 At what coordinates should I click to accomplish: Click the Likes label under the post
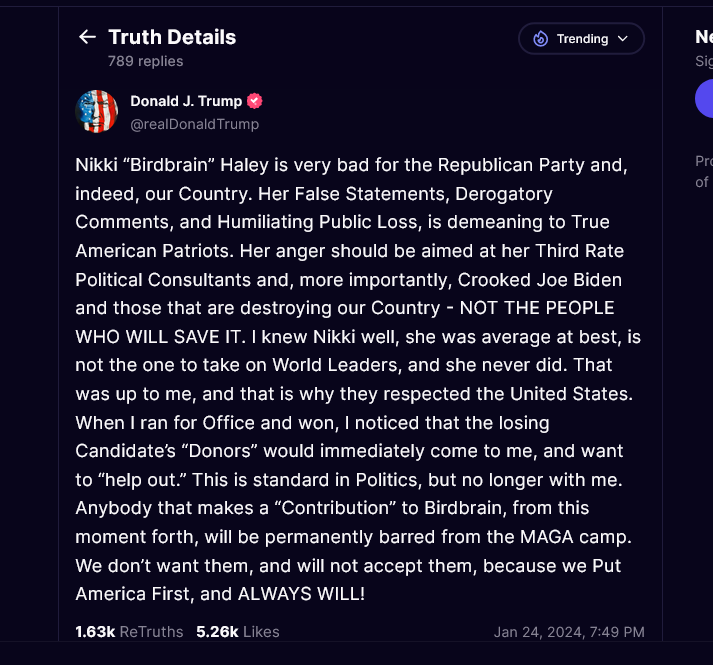[x=259, y=632]
